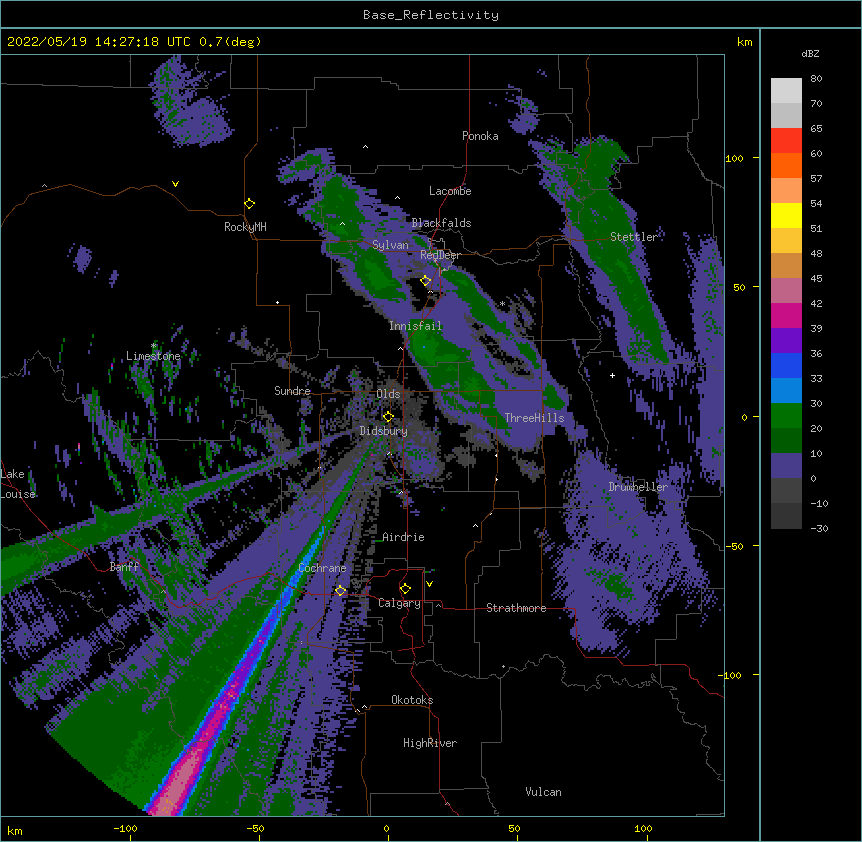Click the Calgary label

[399, 603]
